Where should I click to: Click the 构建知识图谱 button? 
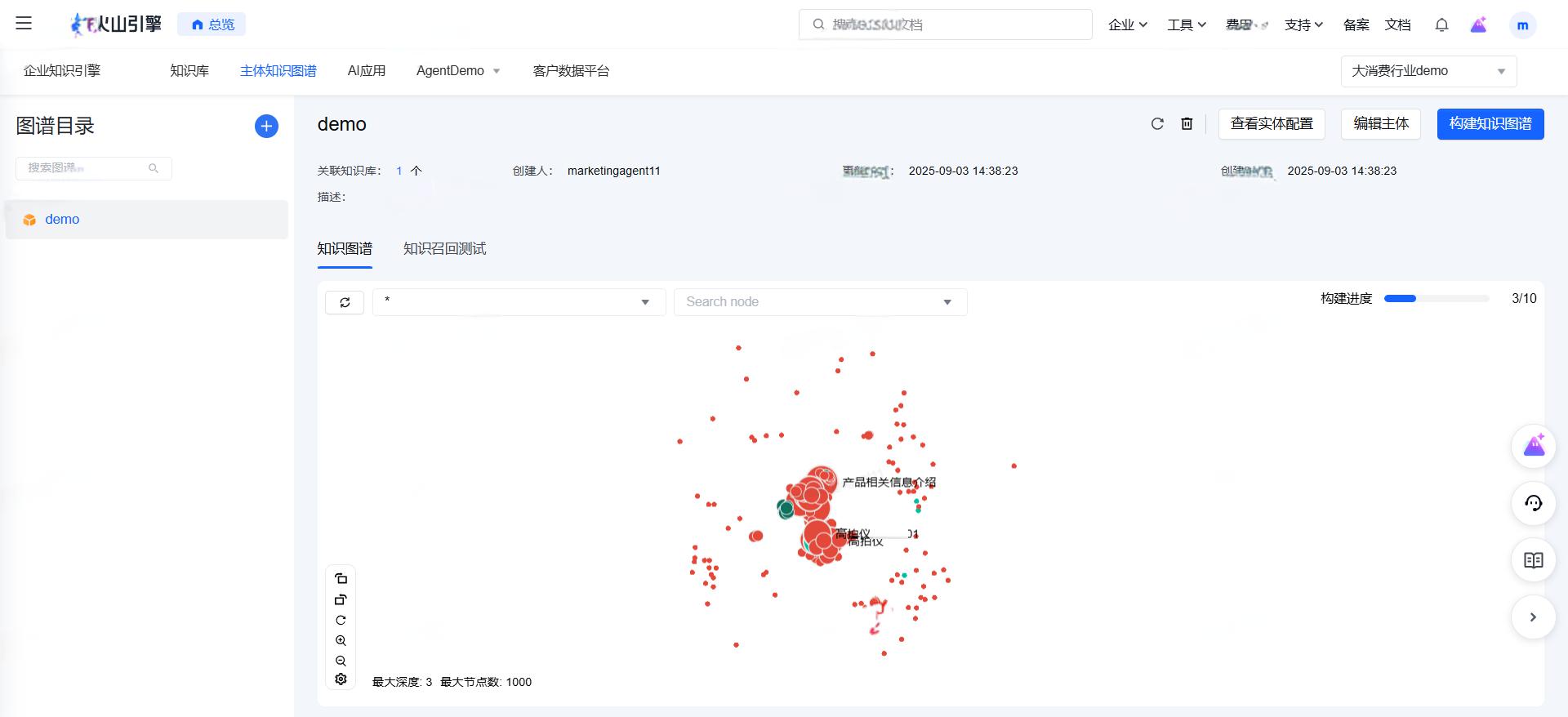pyautogui.click(x=1490, y=124)
